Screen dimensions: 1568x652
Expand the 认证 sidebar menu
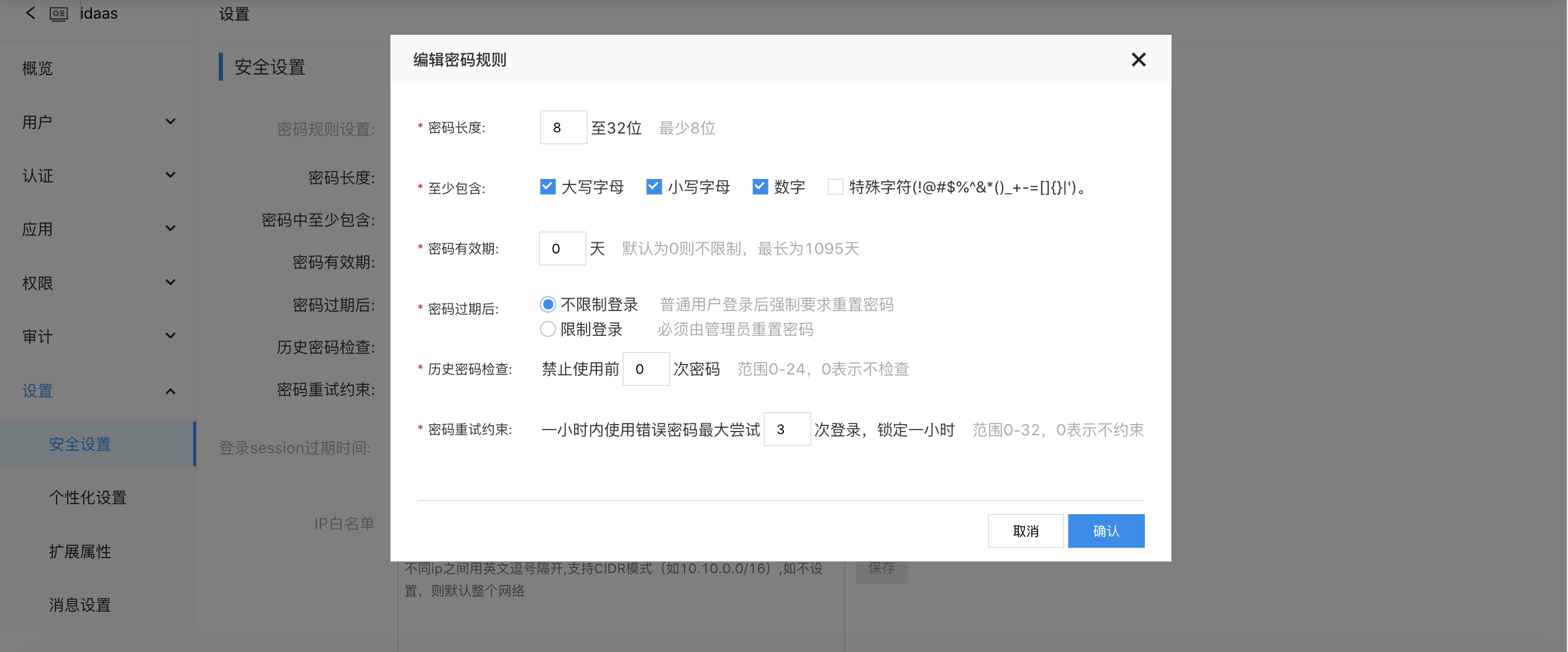pyautogui.click(x=98, y=176)
